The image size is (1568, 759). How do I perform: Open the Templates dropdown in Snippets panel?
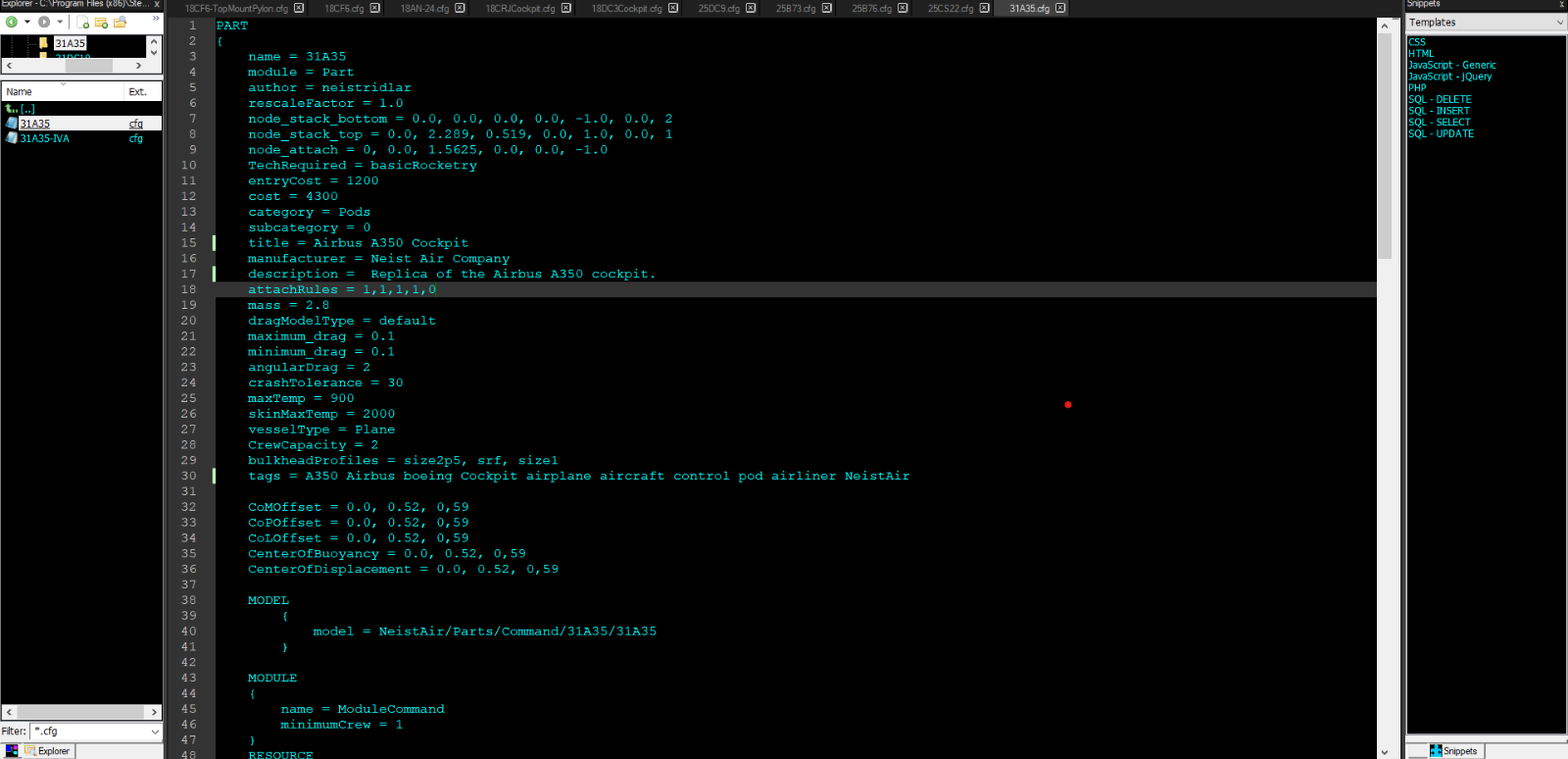point(1487,22)
